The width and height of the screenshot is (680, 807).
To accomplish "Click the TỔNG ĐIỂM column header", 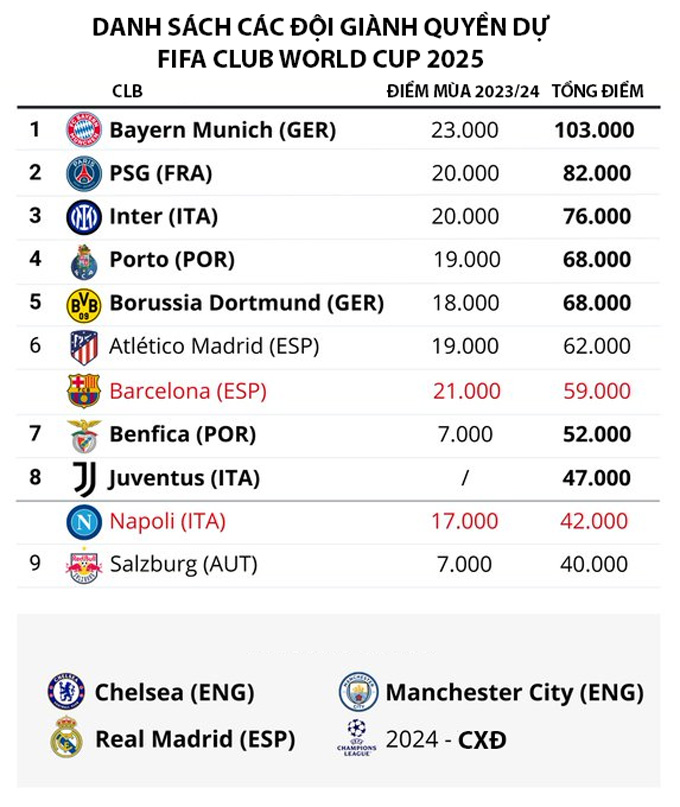I will tap(598, 91).
